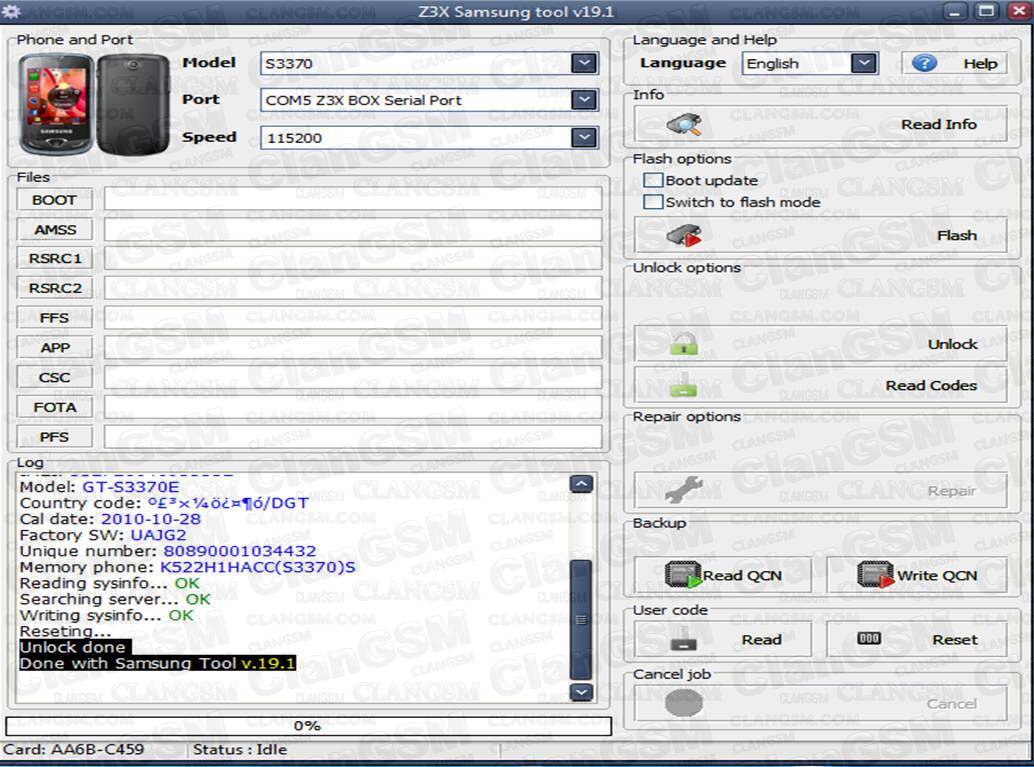Image resolution: width=1034 pixels, height=767 pixels.
Task: Click the app gear icon in title bar
Action: [11, 11]
